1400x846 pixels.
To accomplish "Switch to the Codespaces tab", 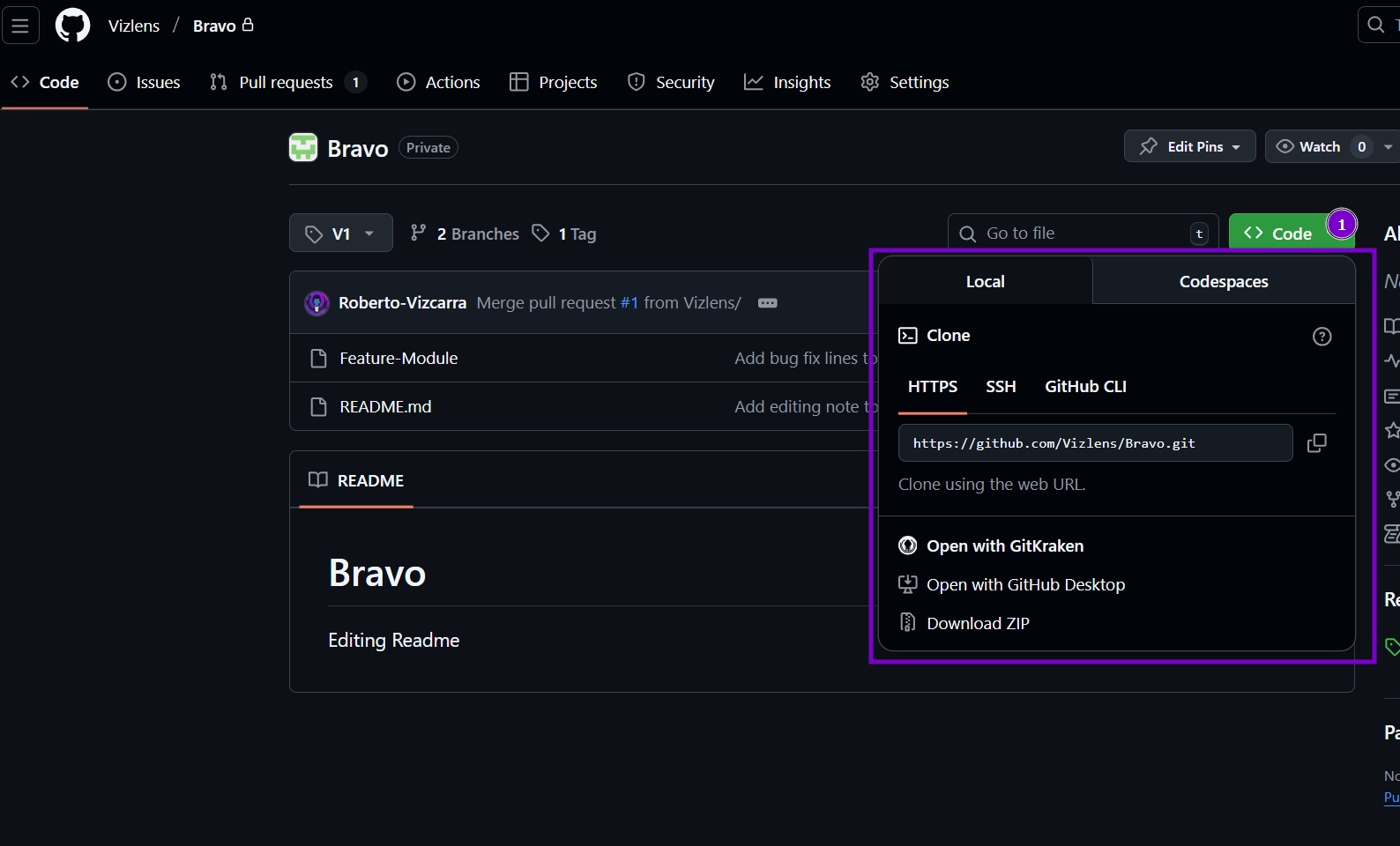I will [1223, 282].
